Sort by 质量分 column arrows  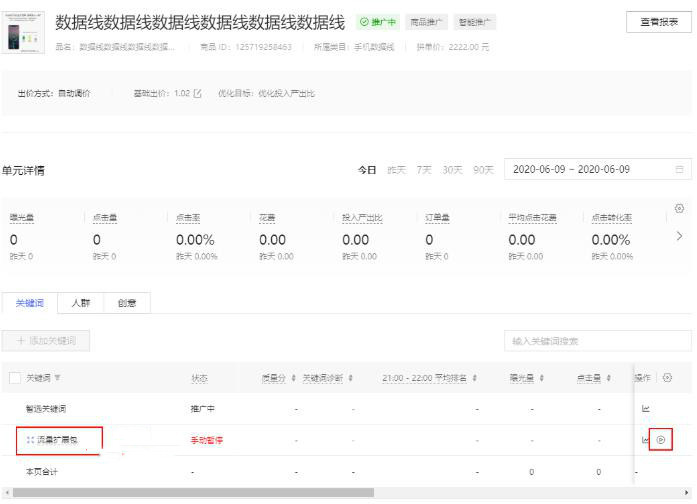click(x=293, y=378)
